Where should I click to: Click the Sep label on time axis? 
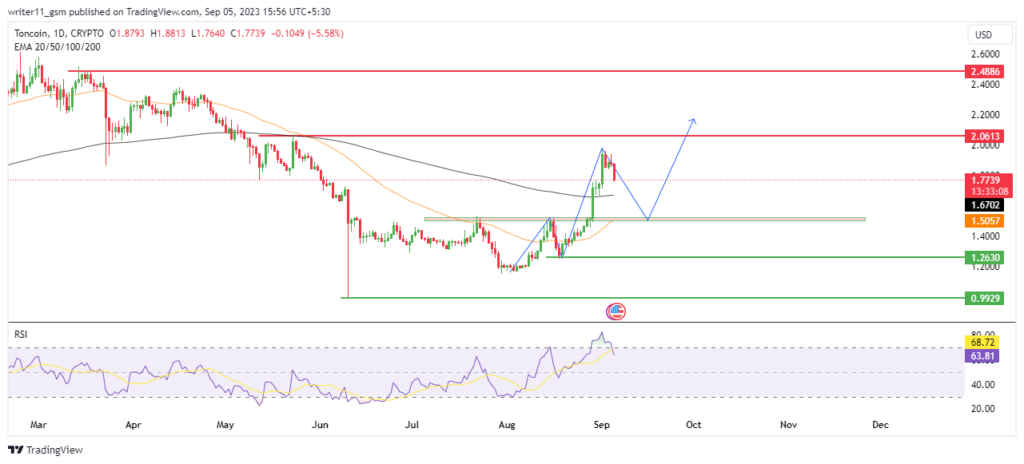pyautogui.click(x=601, y=425)
